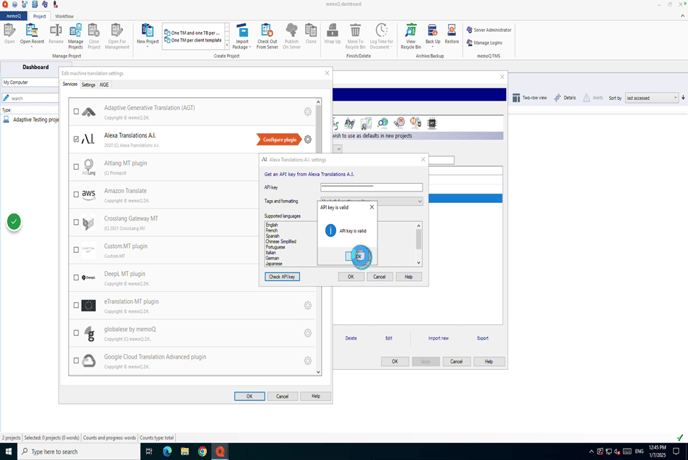Open the eTranslation MT plugin gear icon
This screenshot has width=688, height=460.
[x=308, y=305]
